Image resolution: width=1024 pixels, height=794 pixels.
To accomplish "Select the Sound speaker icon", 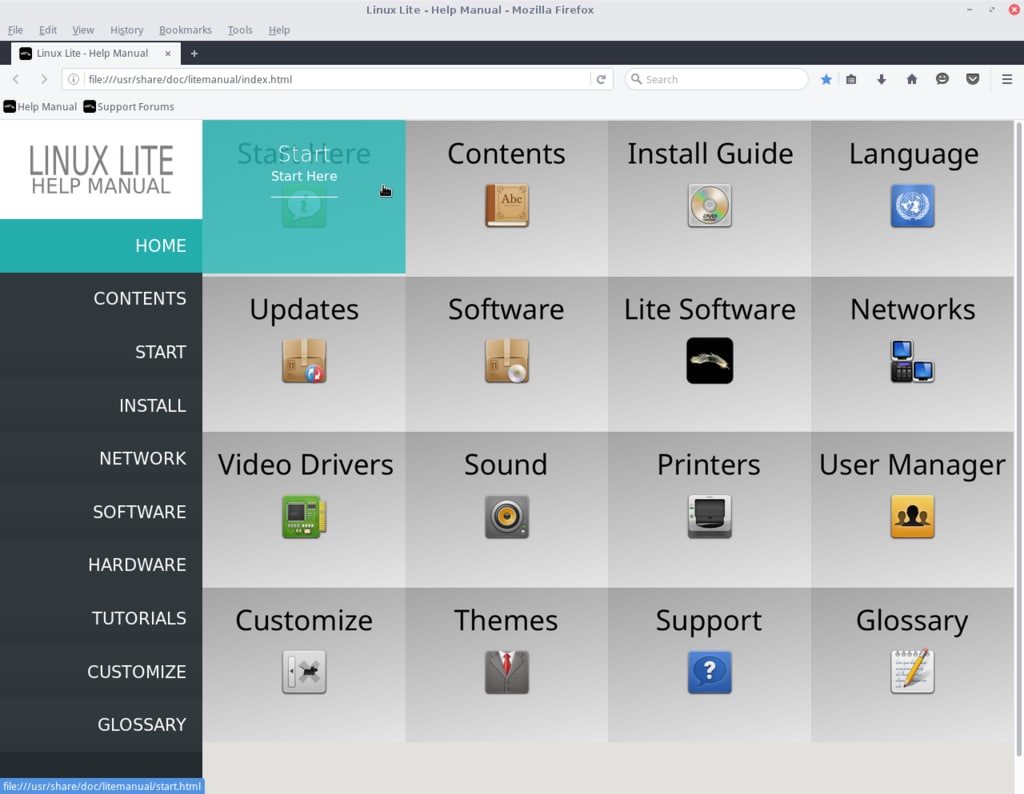I will 506,516.
